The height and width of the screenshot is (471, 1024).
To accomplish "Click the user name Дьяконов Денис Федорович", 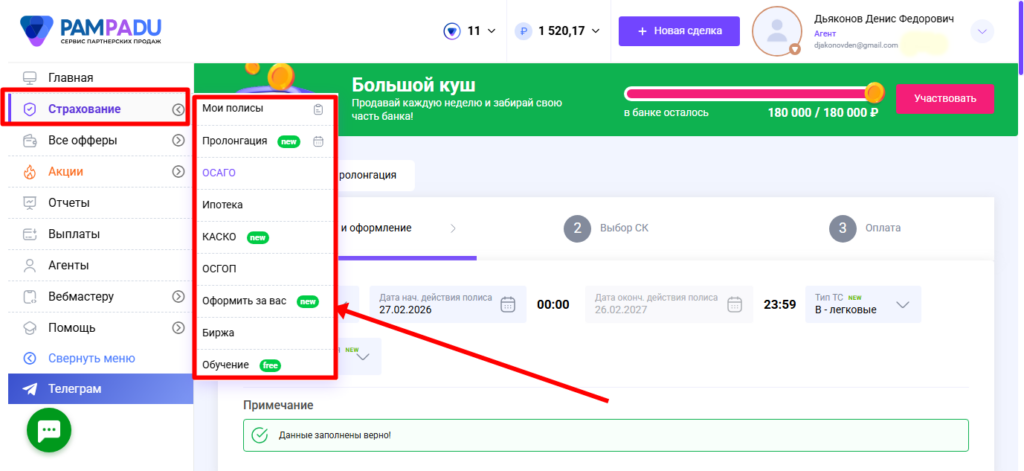I will tap(884, 19).
